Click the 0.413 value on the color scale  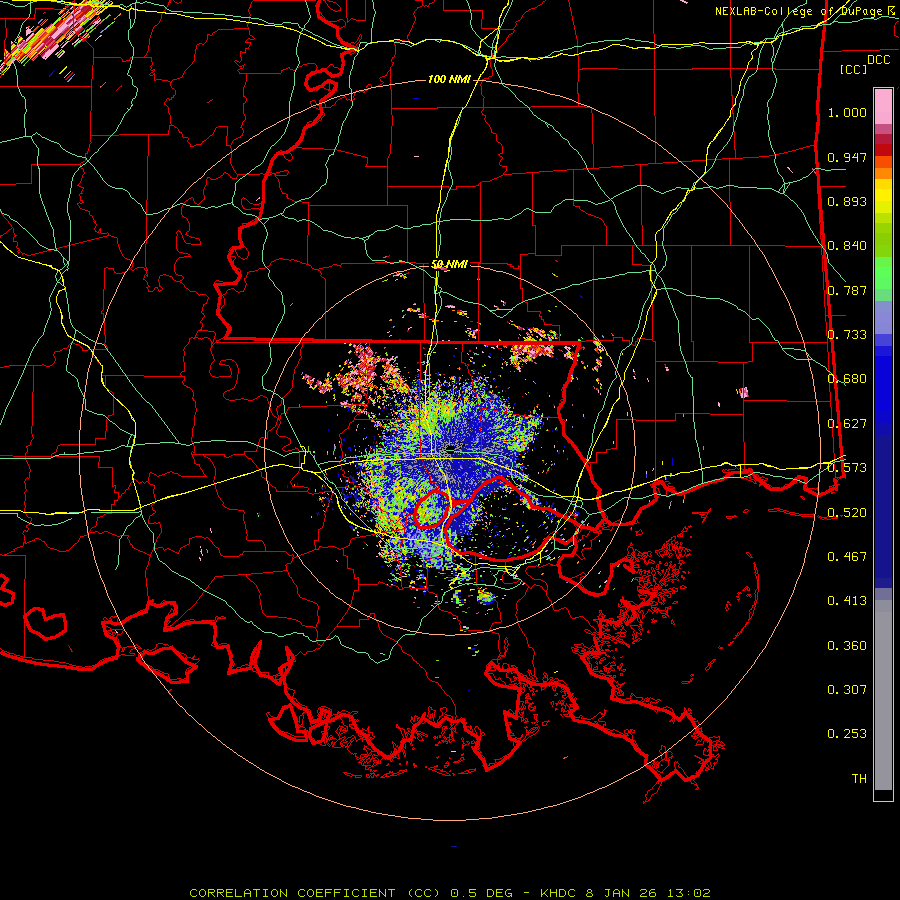847,601
